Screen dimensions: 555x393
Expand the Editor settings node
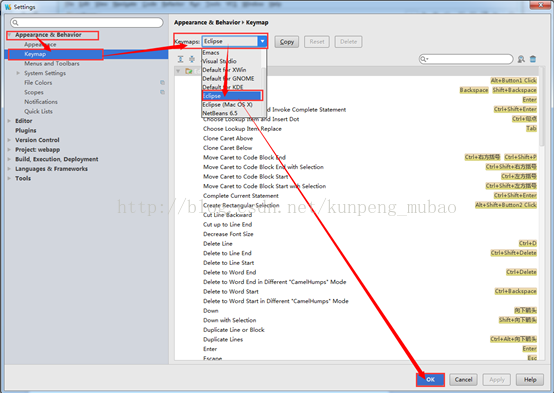[9, 121]
